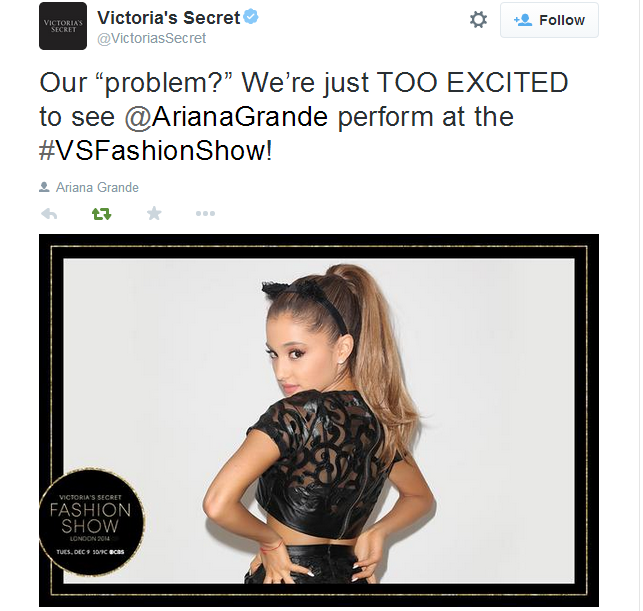This screenshot has width=643, height=611.
Task: Click the reply arrow icon
Action: [x=49, y=214]
